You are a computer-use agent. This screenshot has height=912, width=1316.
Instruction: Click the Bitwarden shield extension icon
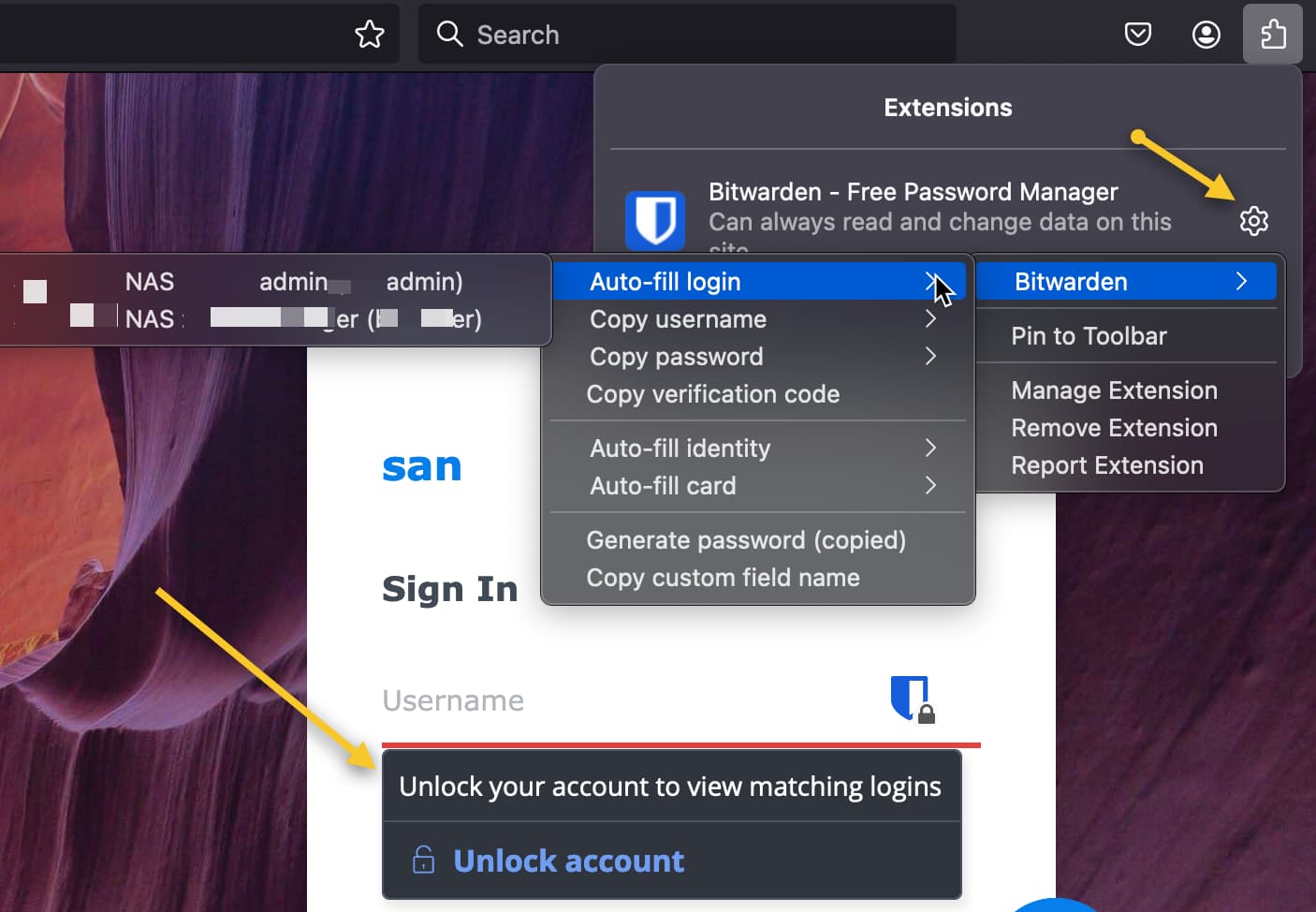655,221
